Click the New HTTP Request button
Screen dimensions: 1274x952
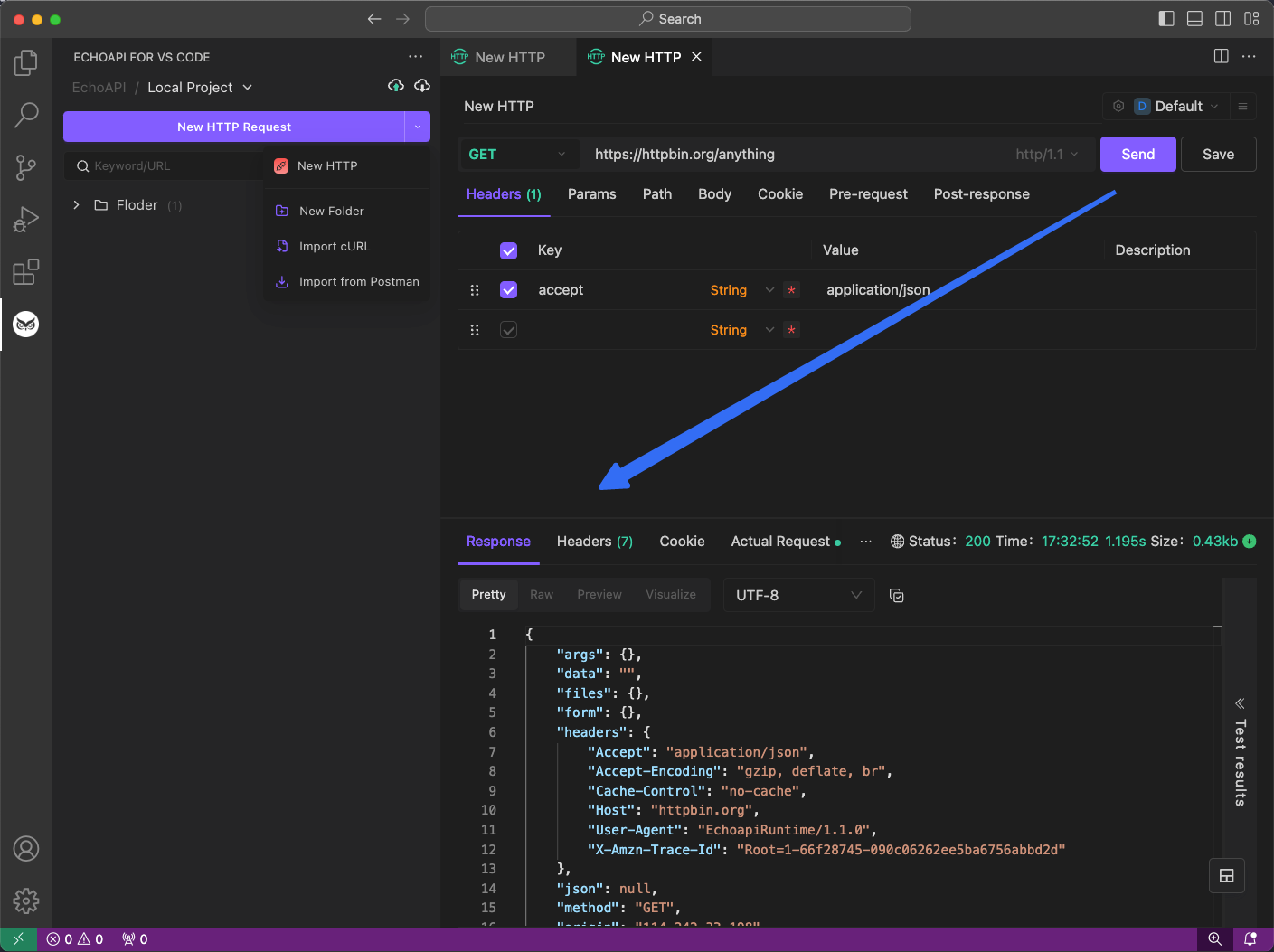coord(233,127)
